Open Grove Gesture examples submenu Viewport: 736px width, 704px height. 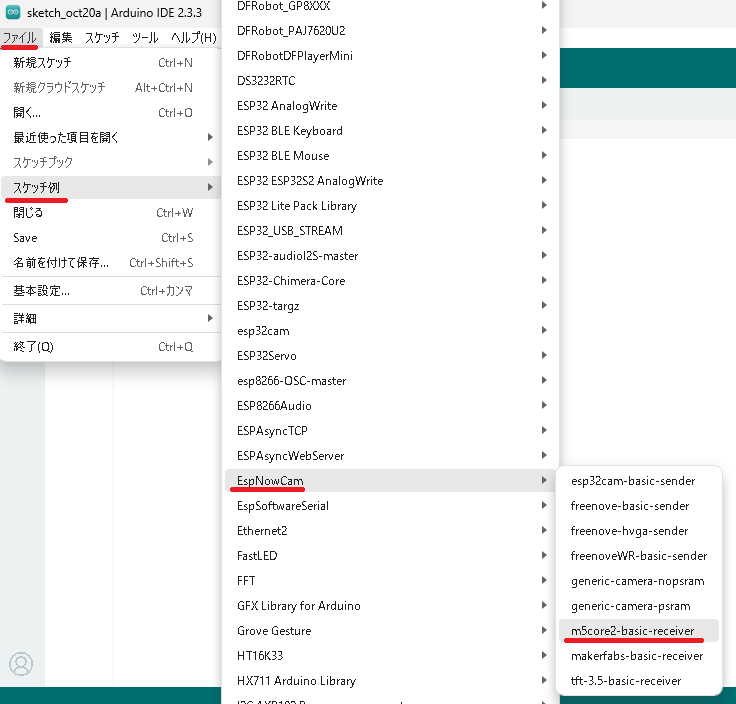click(391, 630)
